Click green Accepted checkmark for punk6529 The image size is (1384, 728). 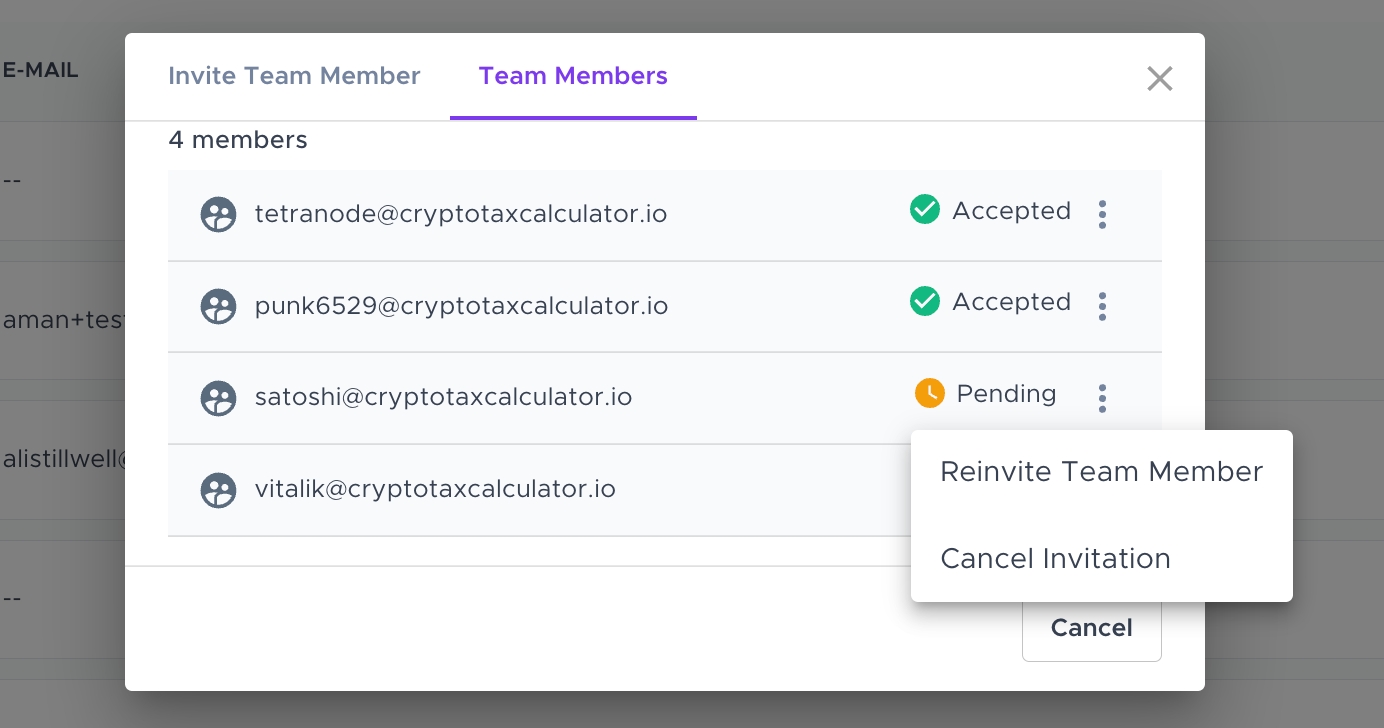pyautogui.click(x=925, y=301)
